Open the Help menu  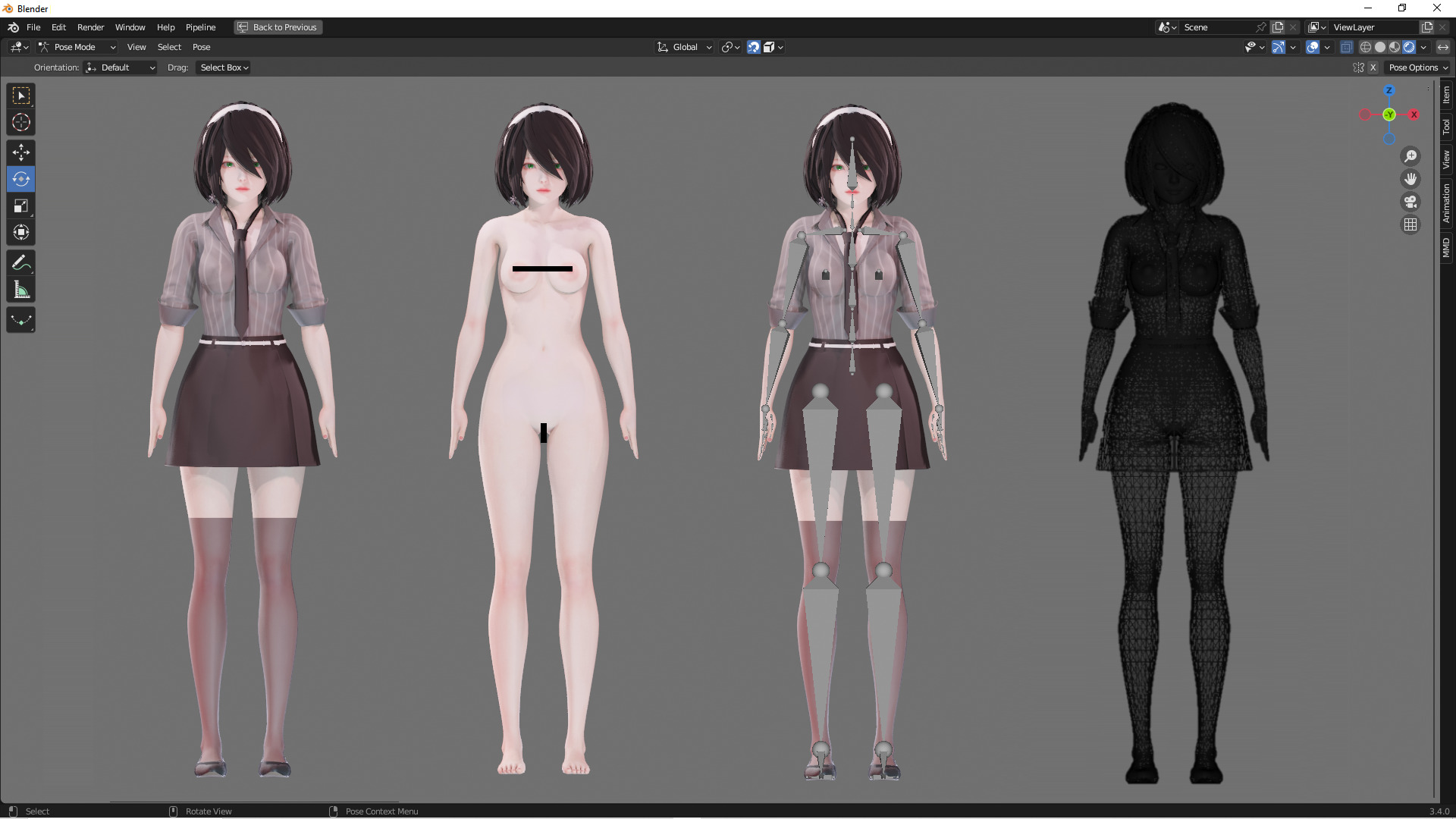coord(165,27)
